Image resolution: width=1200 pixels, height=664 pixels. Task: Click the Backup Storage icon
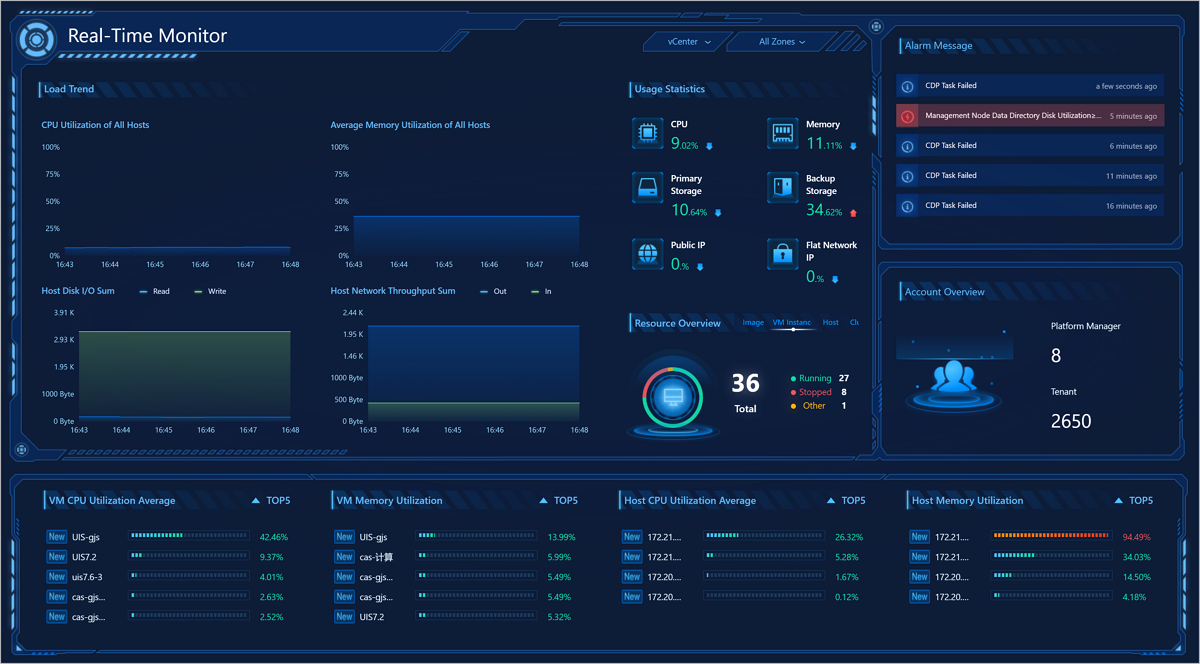[783, 188]
